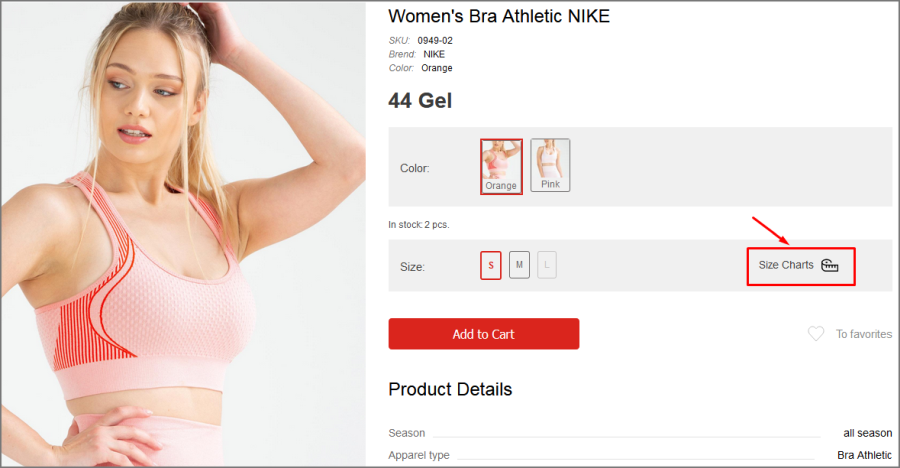Click the "all season" value

click(867, 433)
